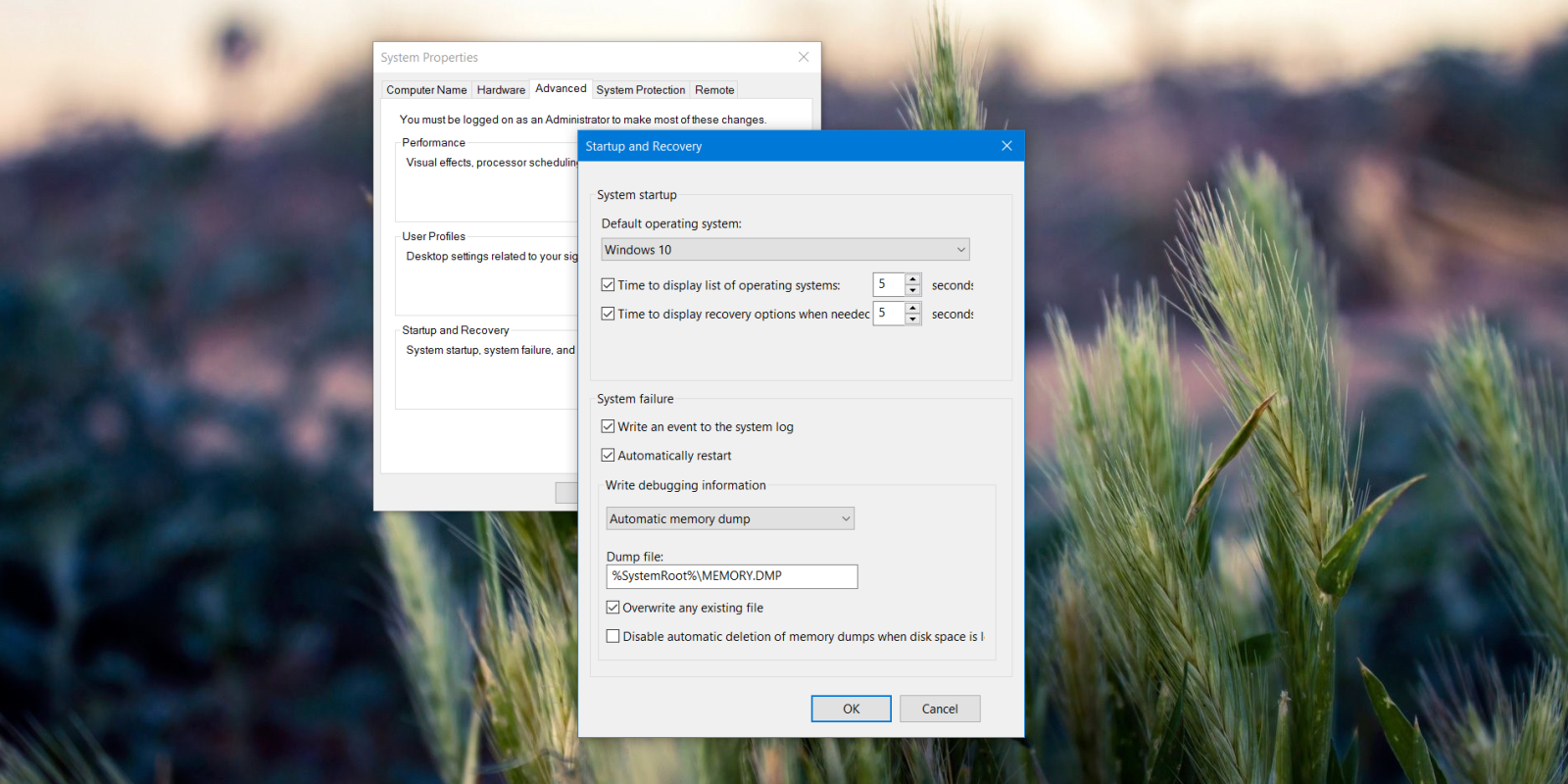Select the Advanced tab in System Properties

[561, 88]
